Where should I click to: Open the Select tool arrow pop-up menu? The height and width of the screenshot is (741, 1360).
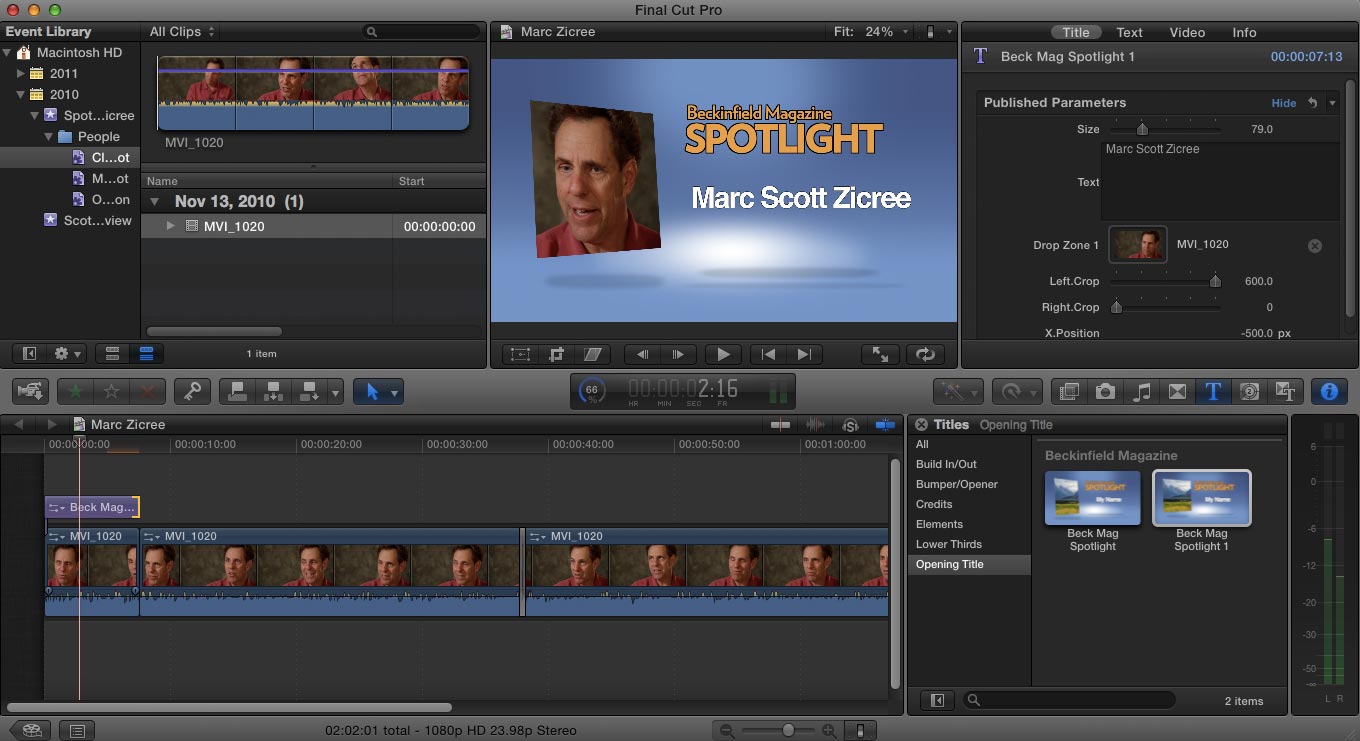378,391
